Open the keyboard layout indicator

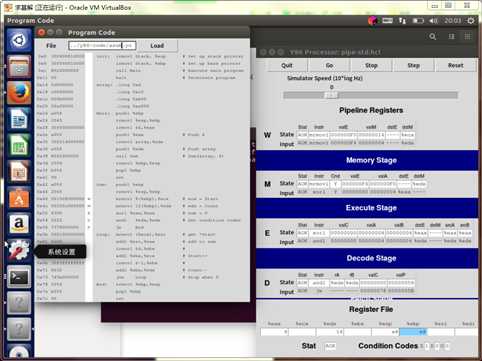pyautogui.click(x=387, y=21)
